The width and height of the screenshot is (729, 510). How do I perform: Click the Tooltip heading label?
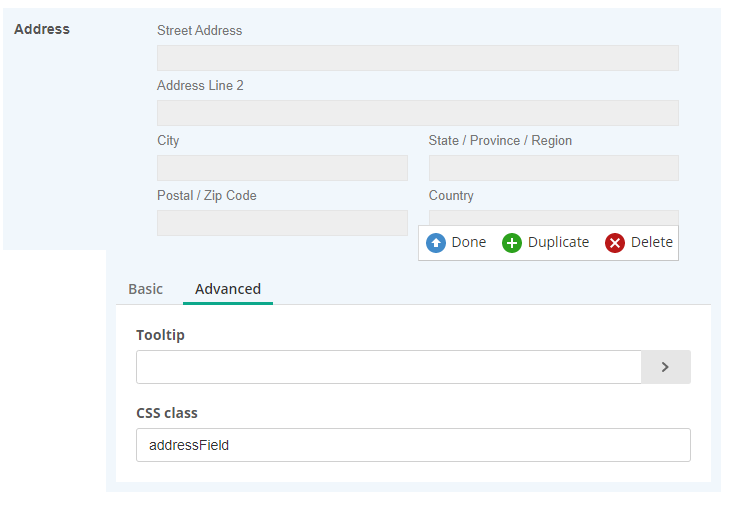click(x=160, y=335)
